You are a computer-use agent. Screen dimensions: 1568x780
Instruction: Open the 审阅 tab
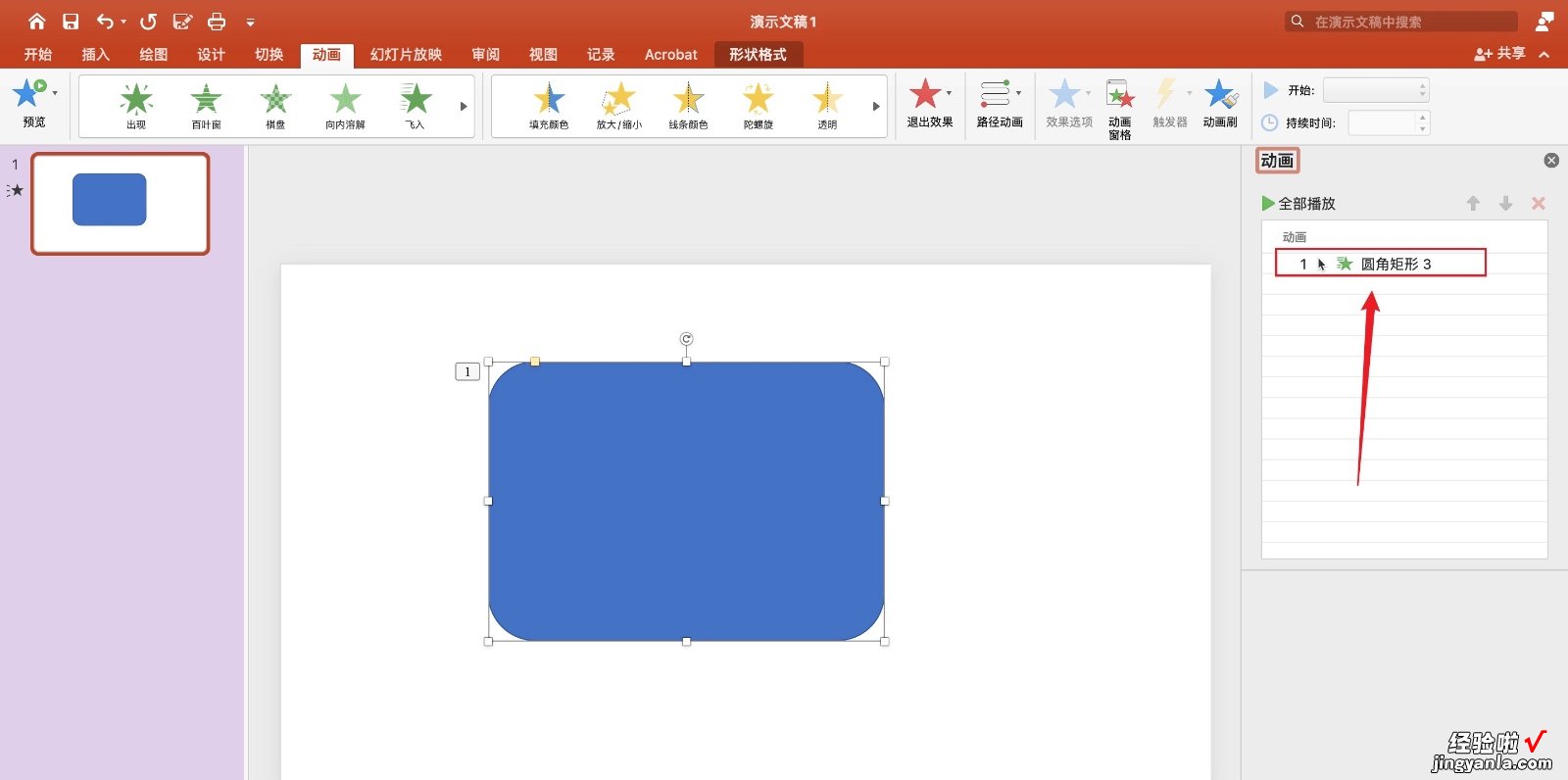pyautogui.click(x=486, y=55)
